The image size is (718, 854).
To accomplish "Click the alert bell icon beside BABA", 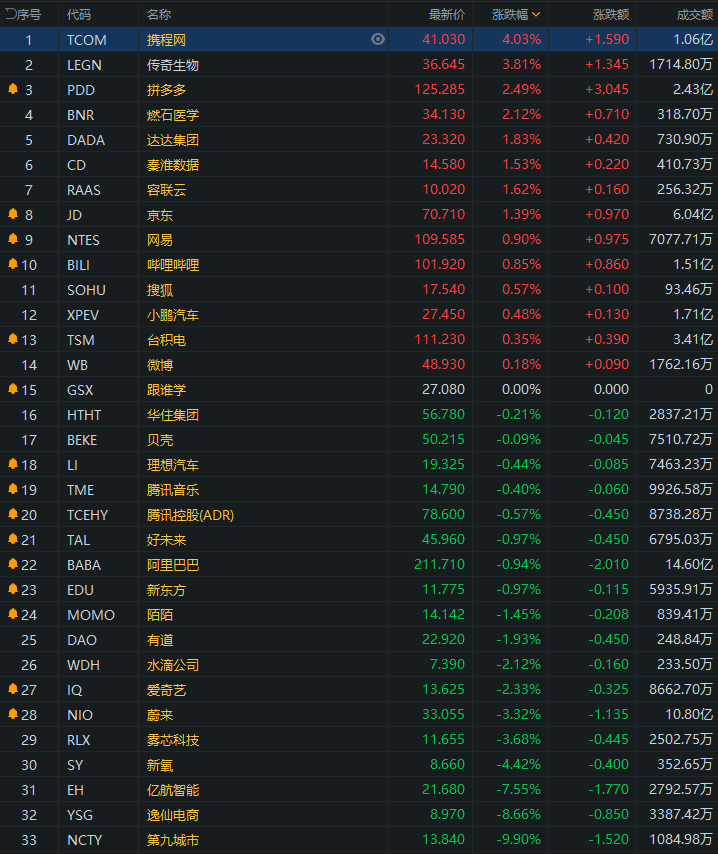I will (13, 564).
